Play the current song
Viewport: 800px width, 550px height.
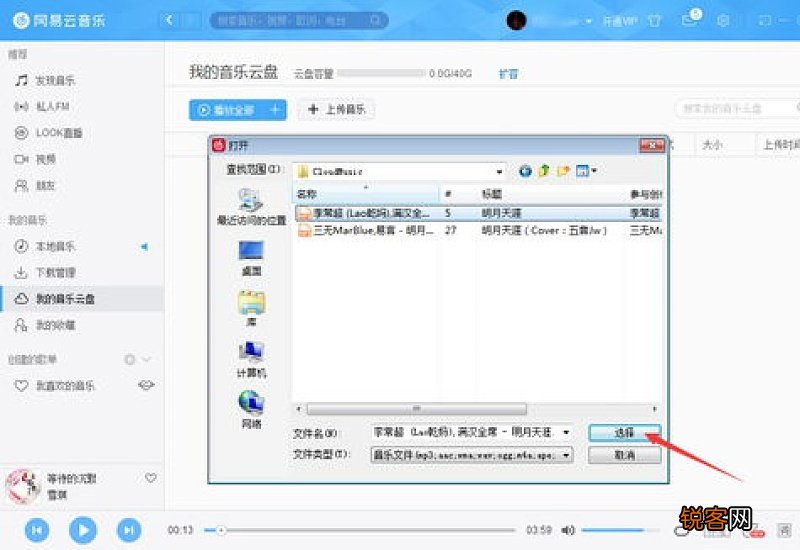[x=83, y=530]
